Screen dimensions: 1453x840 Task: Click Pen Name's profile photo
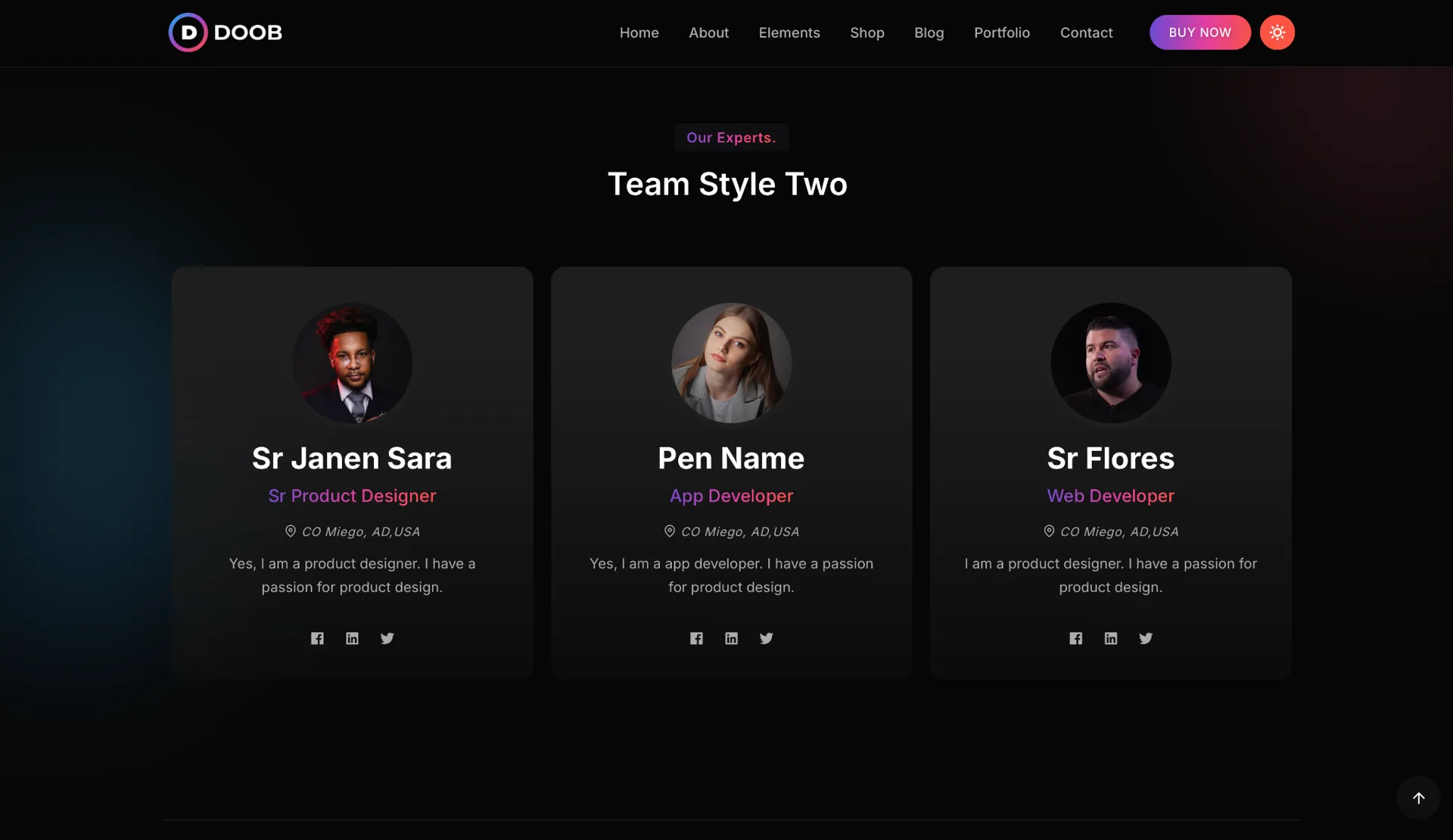tap(731, 363)
